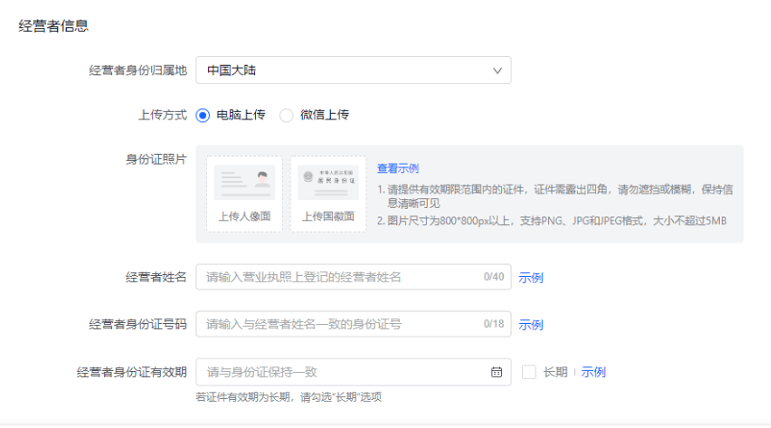The image size is (771, 428).
Task: Click the national emblem card placeholder icon
Action: tap(328, 182)
